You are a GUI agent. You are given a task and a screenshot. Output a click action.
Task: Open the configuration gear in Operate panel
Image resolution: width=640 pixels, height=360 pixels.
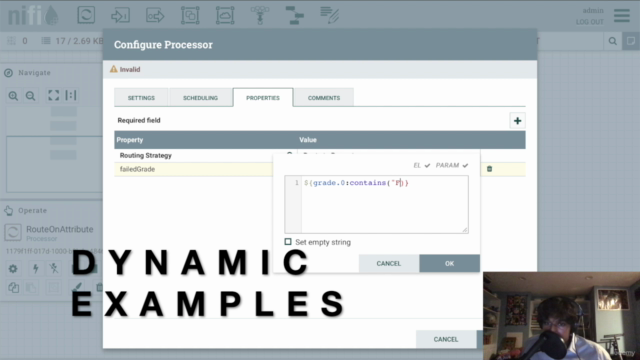pos(13,269)
